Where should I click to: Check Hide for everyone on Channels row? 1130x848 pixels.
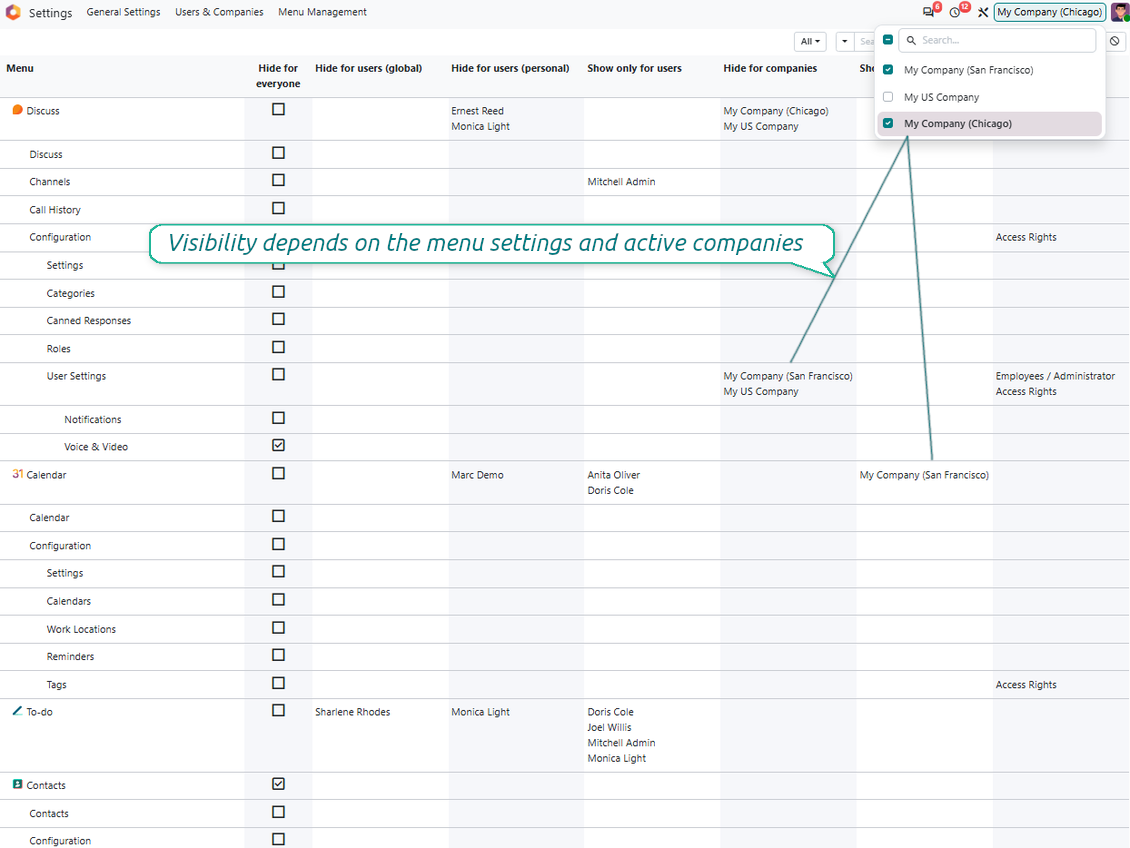pyautogui.click(x=278, y=180)
